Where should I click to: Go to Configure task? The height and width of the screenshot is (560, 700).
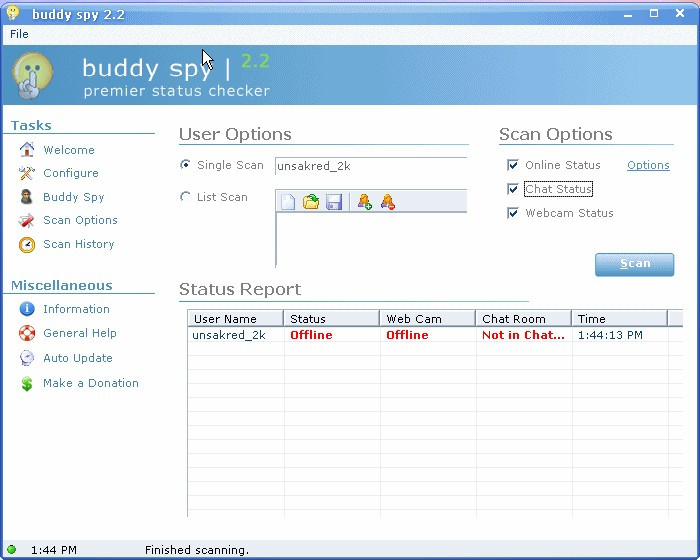tap(71, 173)
